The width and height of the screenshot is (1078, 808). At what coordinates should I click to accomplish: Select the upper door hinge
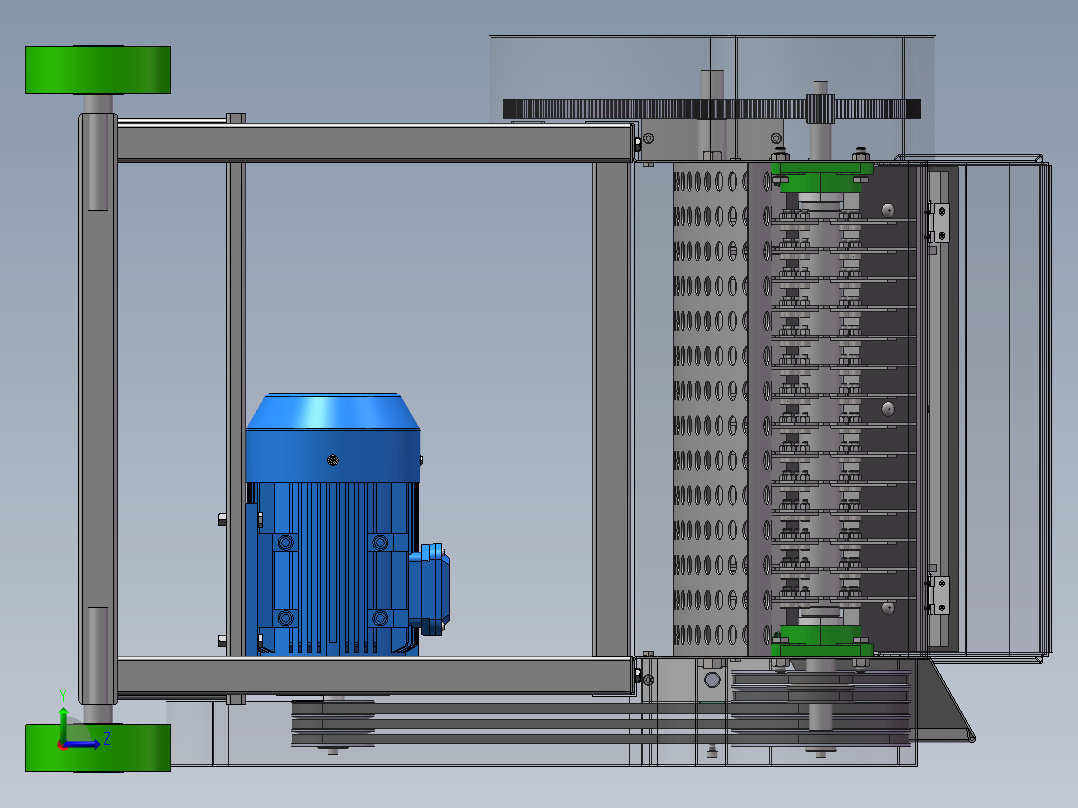point(938,222)
